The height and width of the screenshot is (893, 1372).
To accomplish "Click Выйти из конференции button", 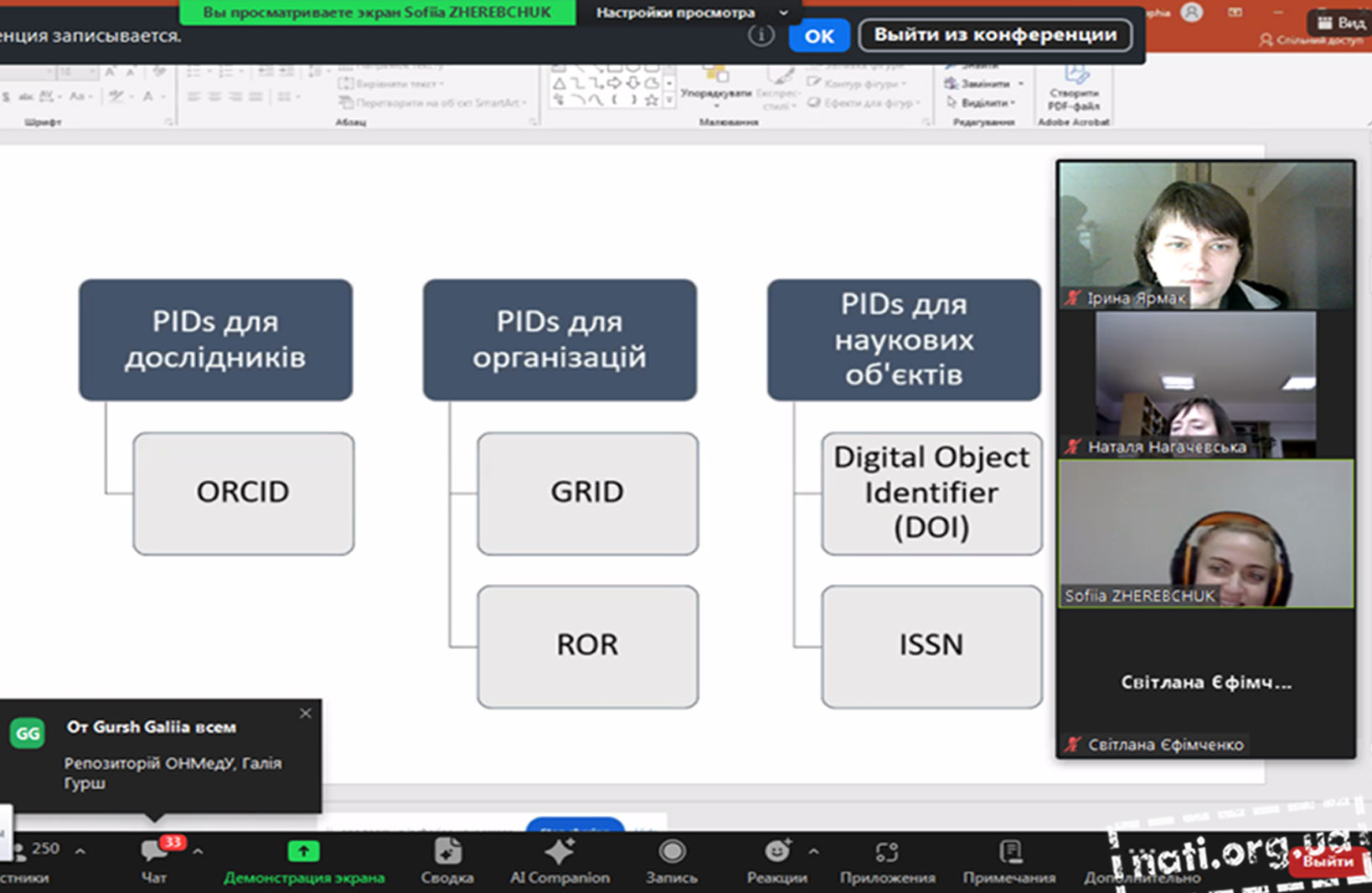I will (x=995, y=35).
